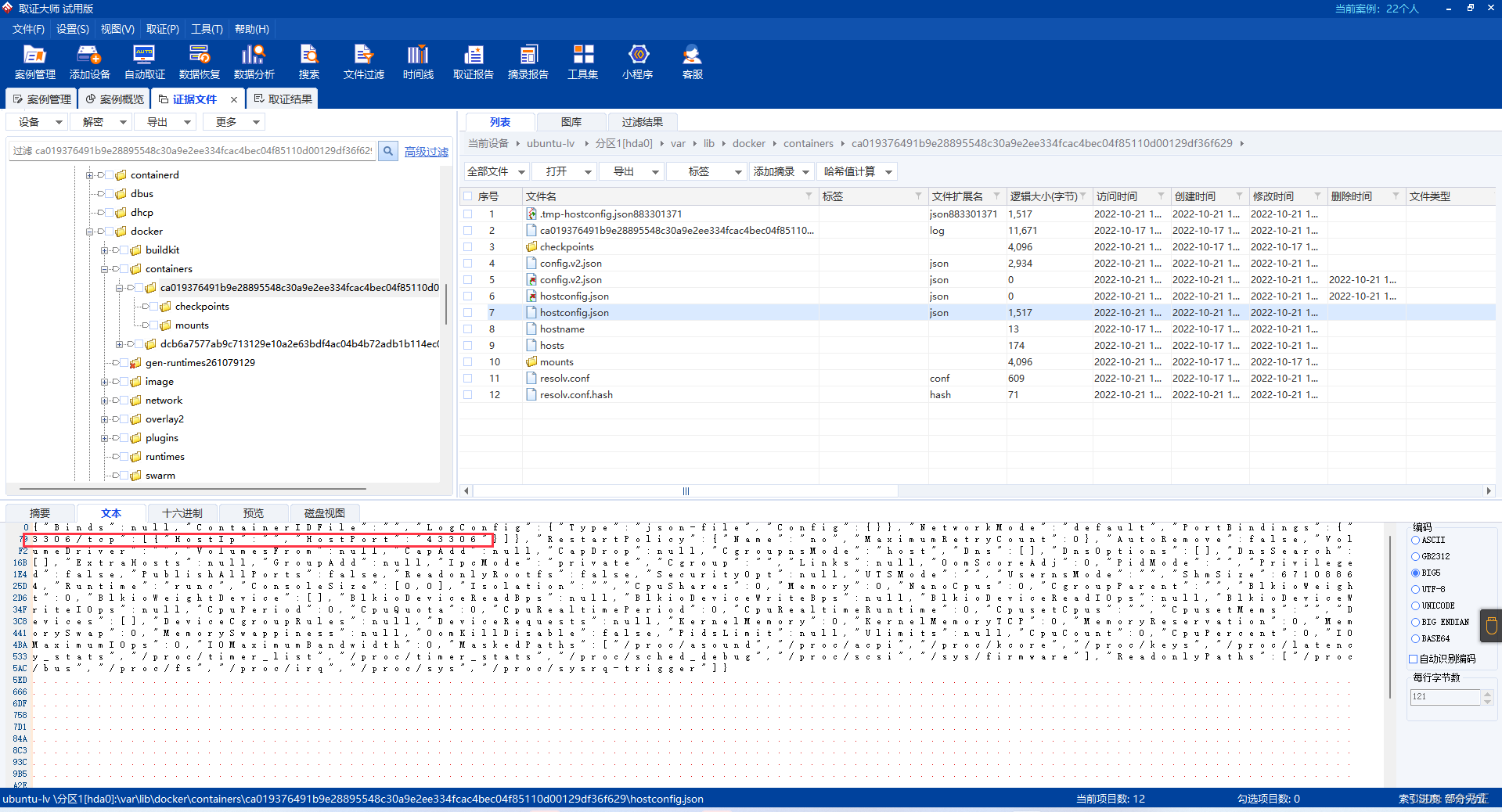The height and width of the screenshot is (812, 1502).
Task: Click the gen-runtimes261079129 folder icon
Action: pos(135,363)
